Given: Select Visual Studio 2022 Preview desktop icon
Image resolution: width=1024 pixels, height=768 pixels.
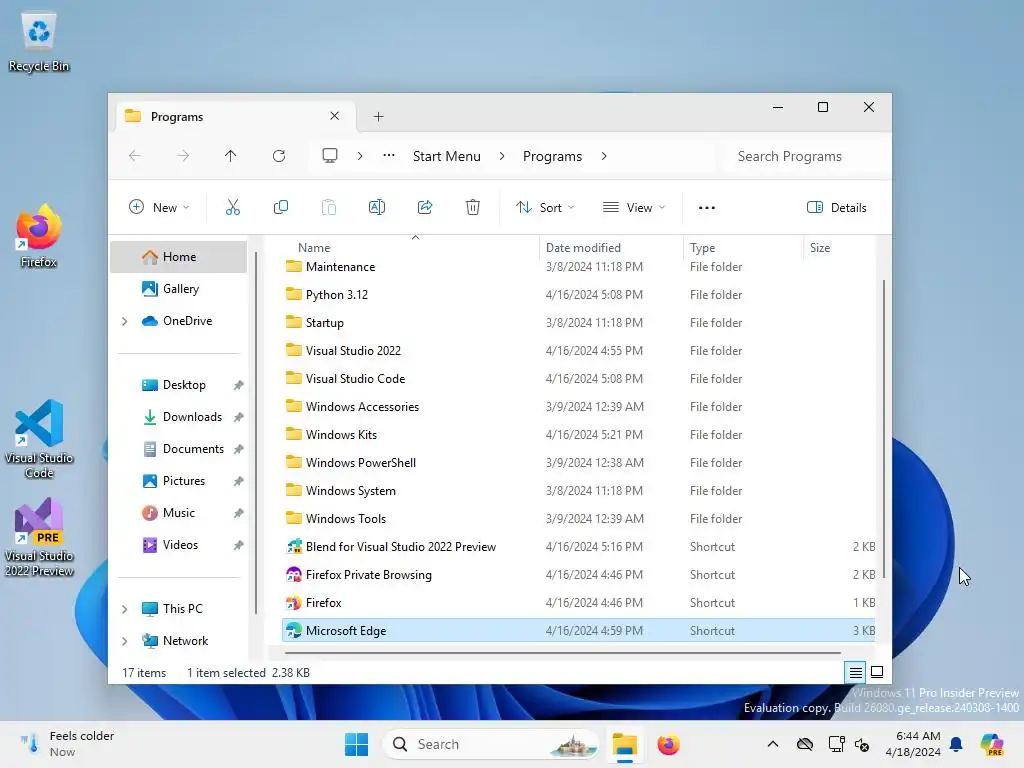Looking at the screenshot, I should (x=39, y=537).
